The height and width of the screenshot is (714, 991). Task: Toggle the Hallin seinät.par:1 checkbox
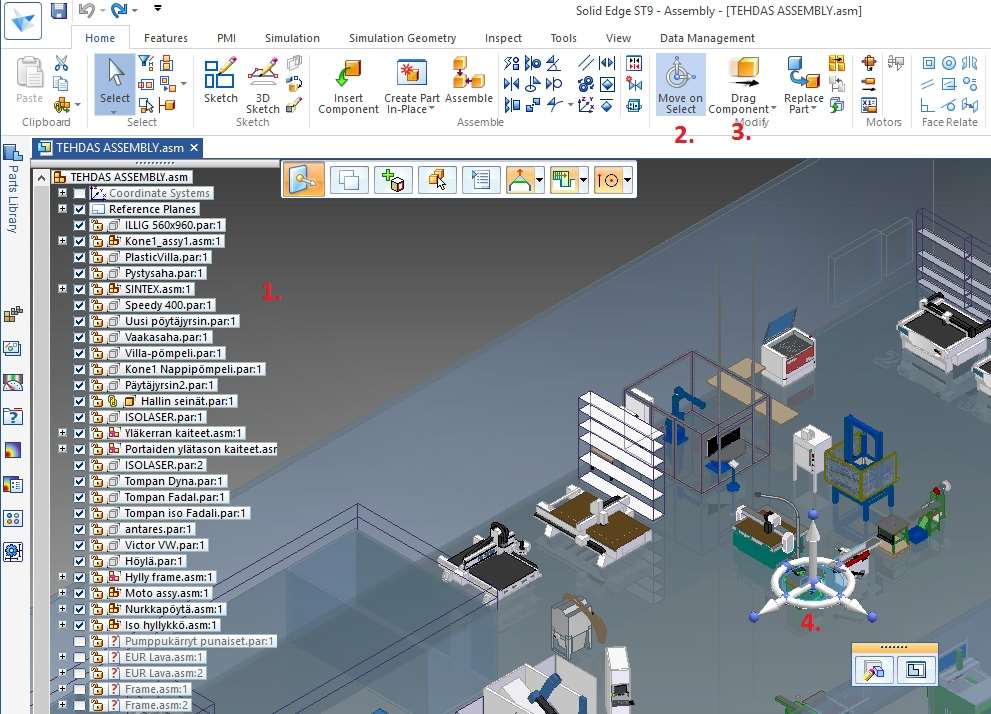point(79,401)
